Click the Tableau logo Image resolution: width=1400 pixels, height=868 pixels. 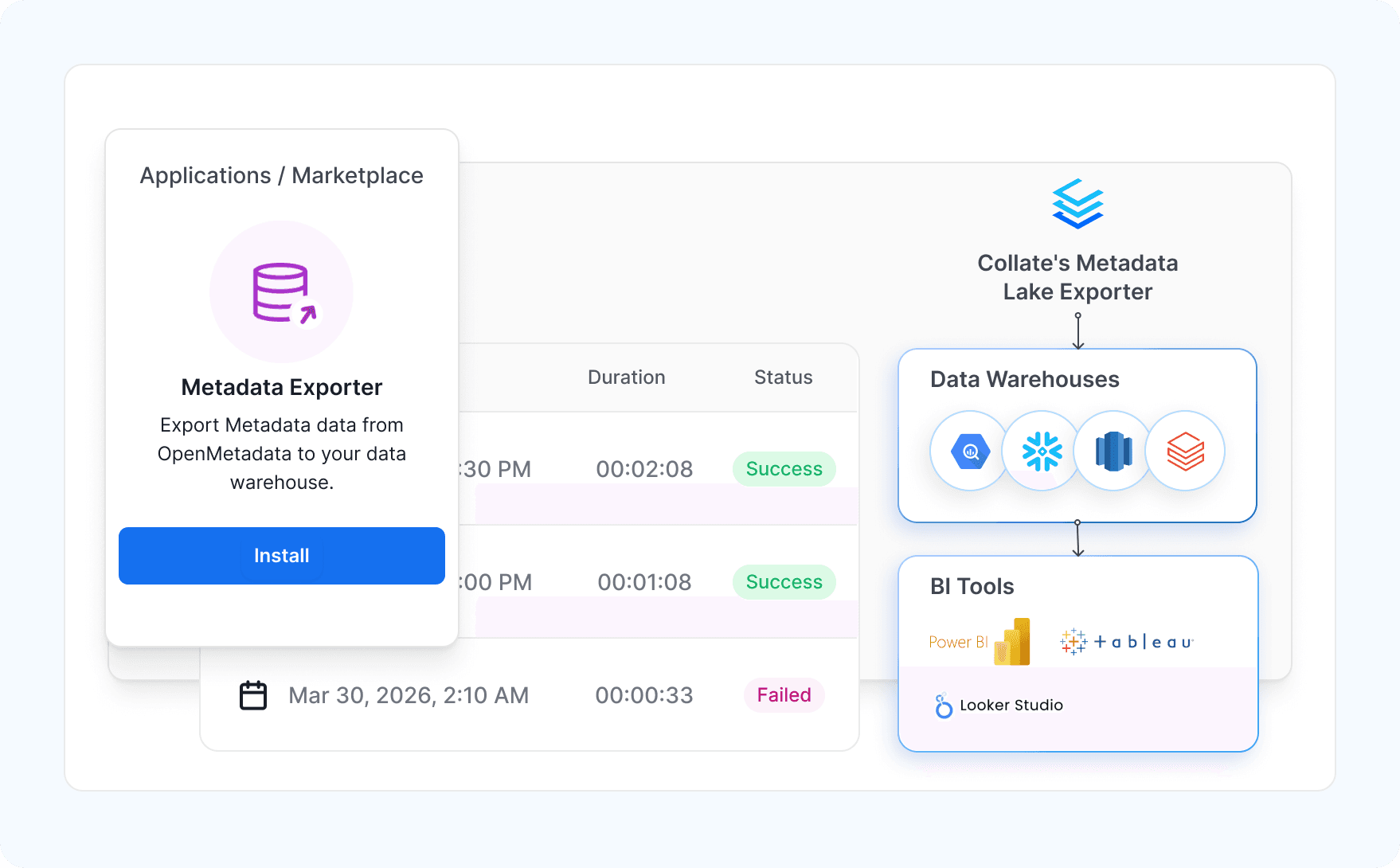[1127, 642]
